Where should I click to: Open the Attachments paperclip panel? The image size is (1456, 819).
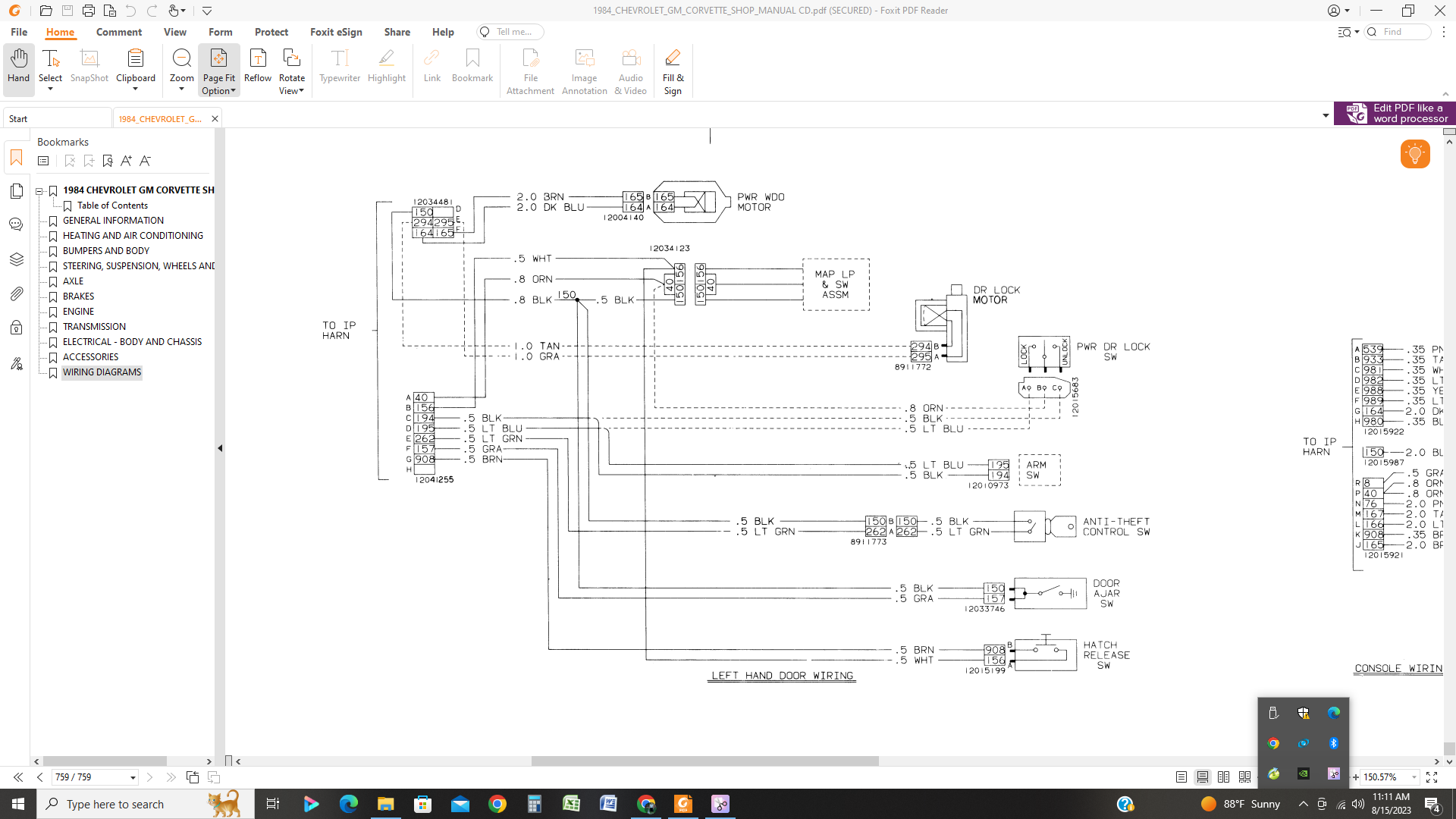pos(16,293)
